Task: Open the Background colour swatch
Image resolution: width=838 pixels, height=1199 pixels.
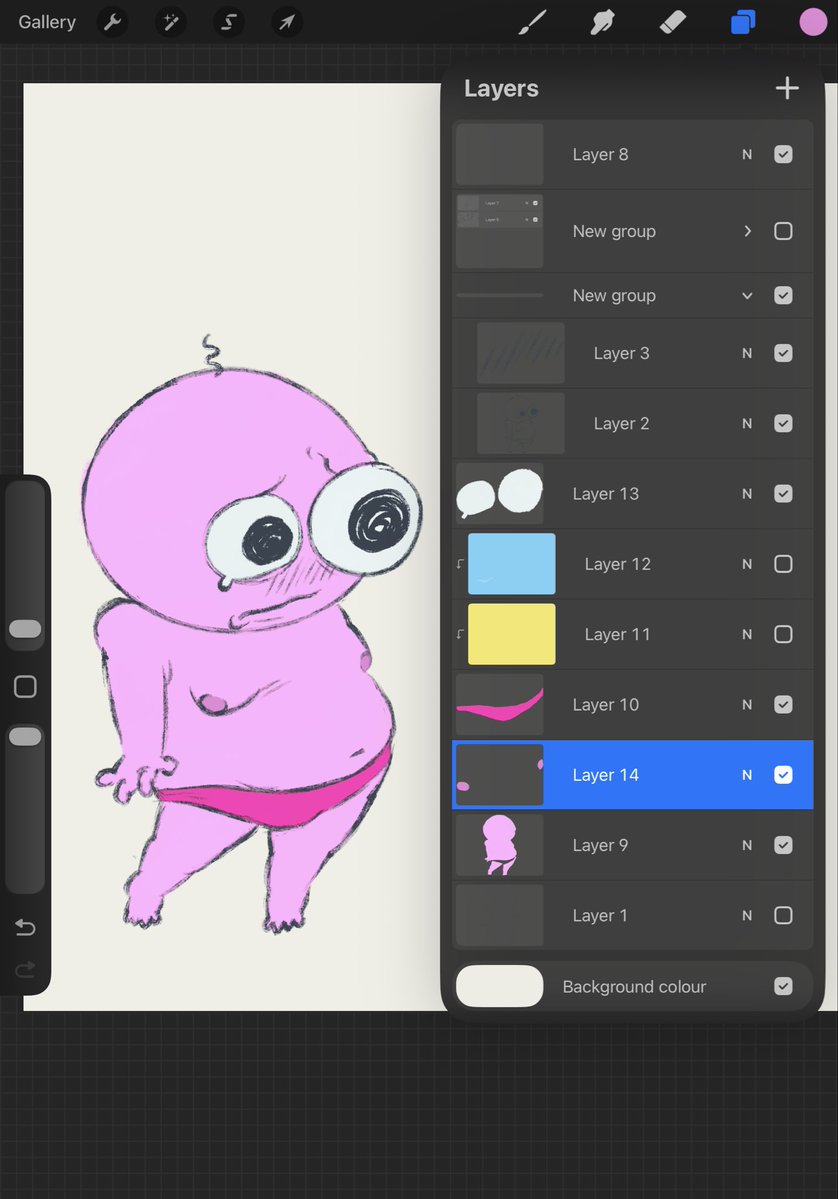Action: 499,986
